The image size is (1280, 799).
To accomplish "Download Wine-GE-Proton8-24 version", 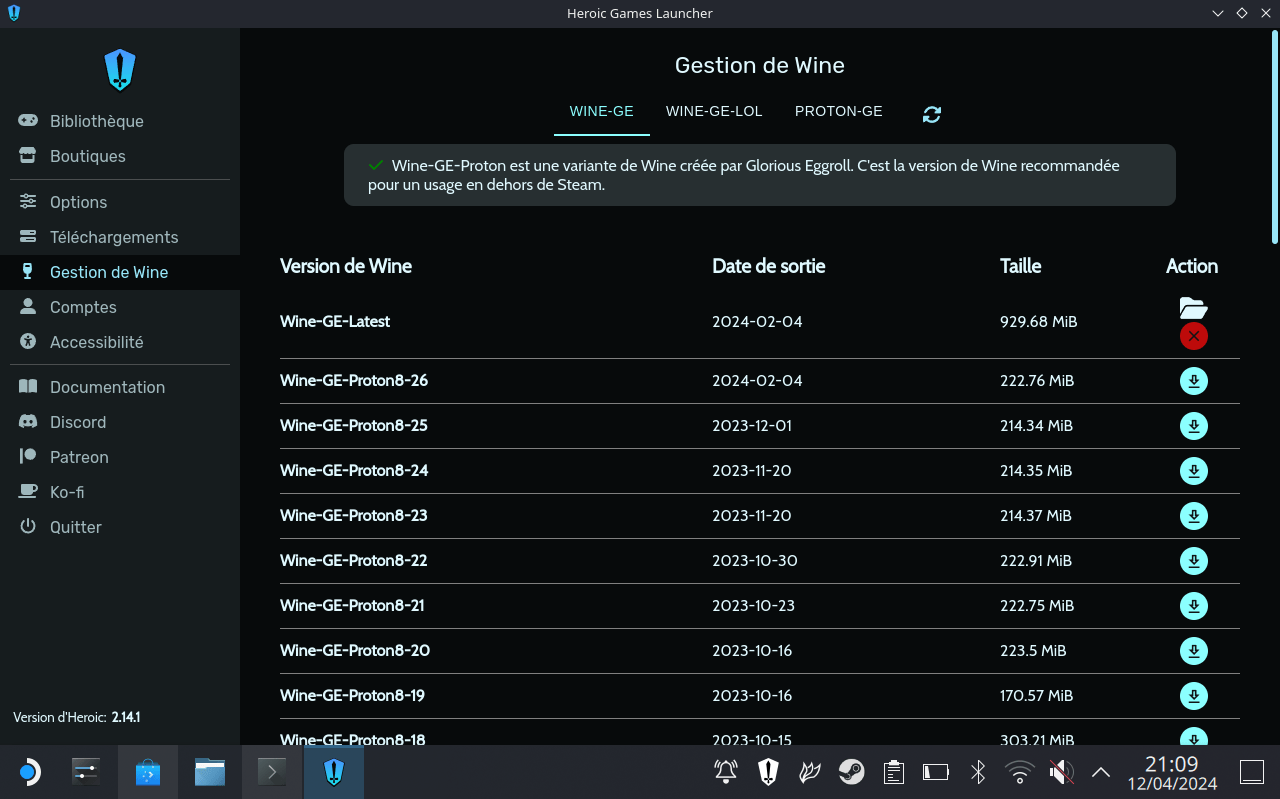I will tap(1194, 471).
